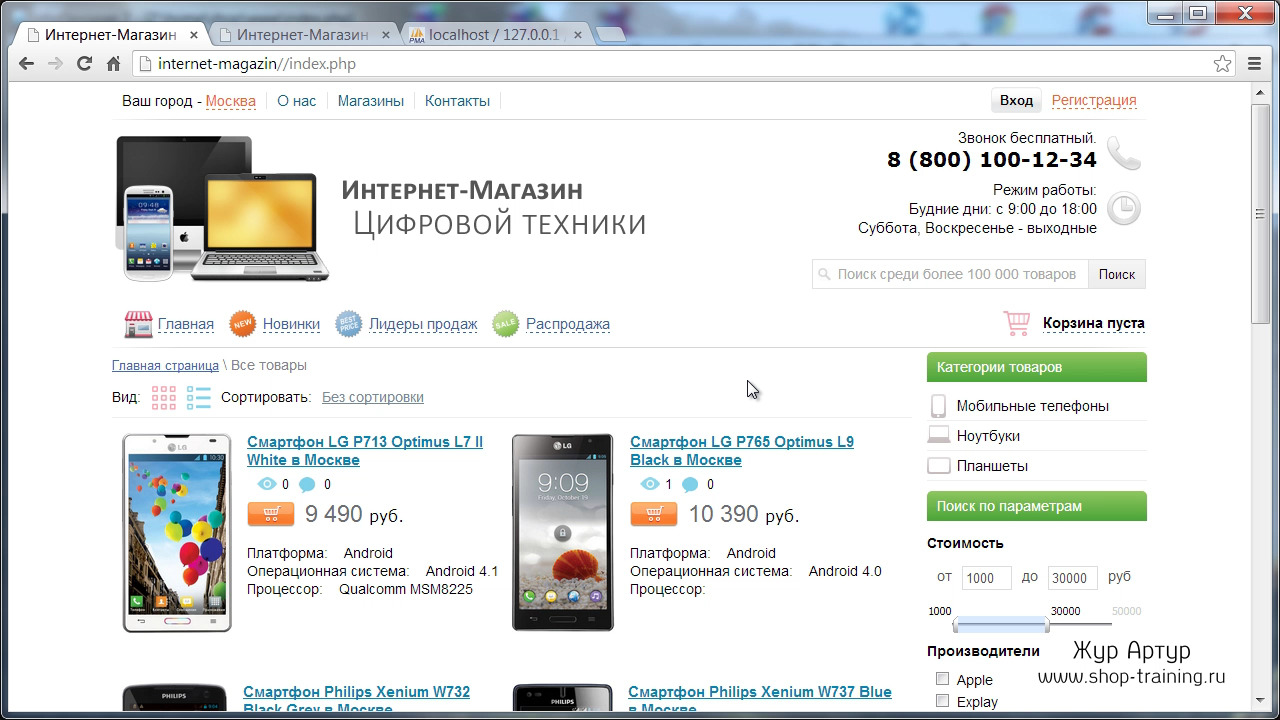Close the first Интернет-Магазин tab
This screenshot has width=1280, height=720.
tap(194, 35)
